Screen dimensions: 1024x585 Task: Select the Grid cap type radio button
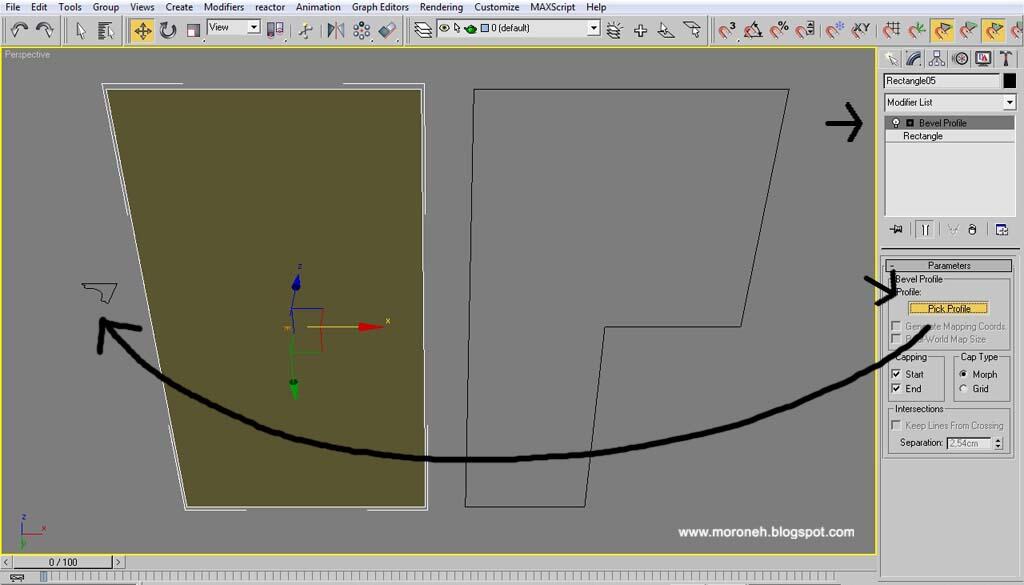pyautogui.click(x=964, y=389)
